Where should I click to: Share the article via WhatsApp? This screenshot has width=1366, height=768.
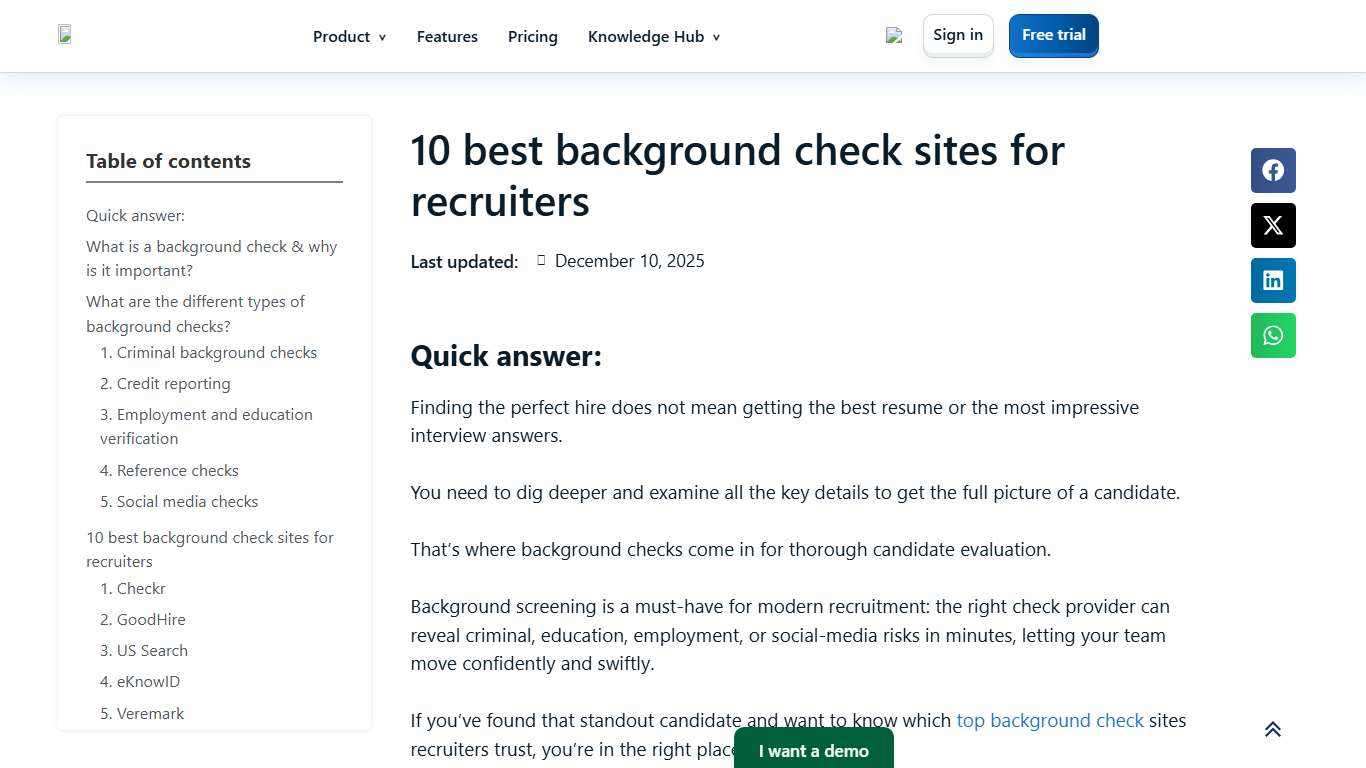point(1272,335)
